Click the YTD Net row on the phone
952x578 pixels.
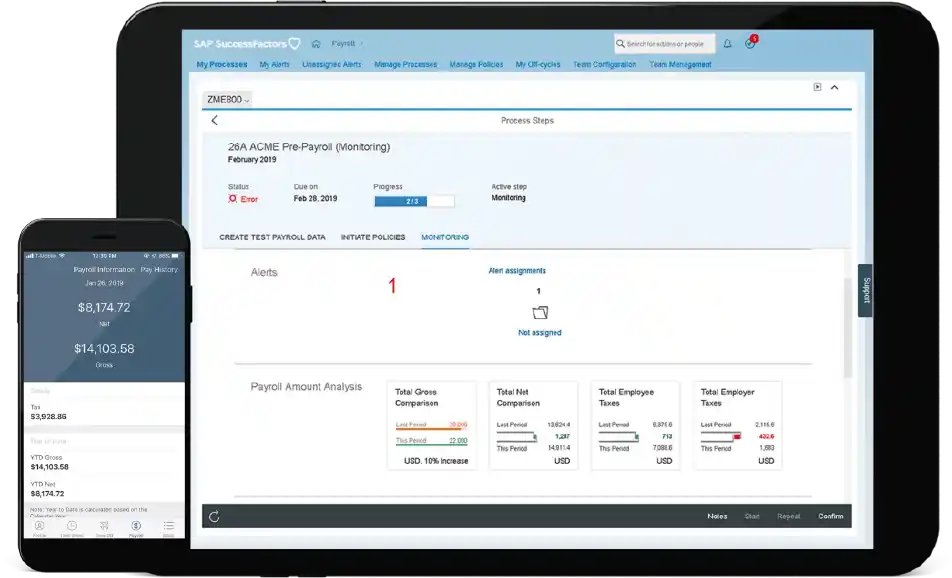pos(104,489)
